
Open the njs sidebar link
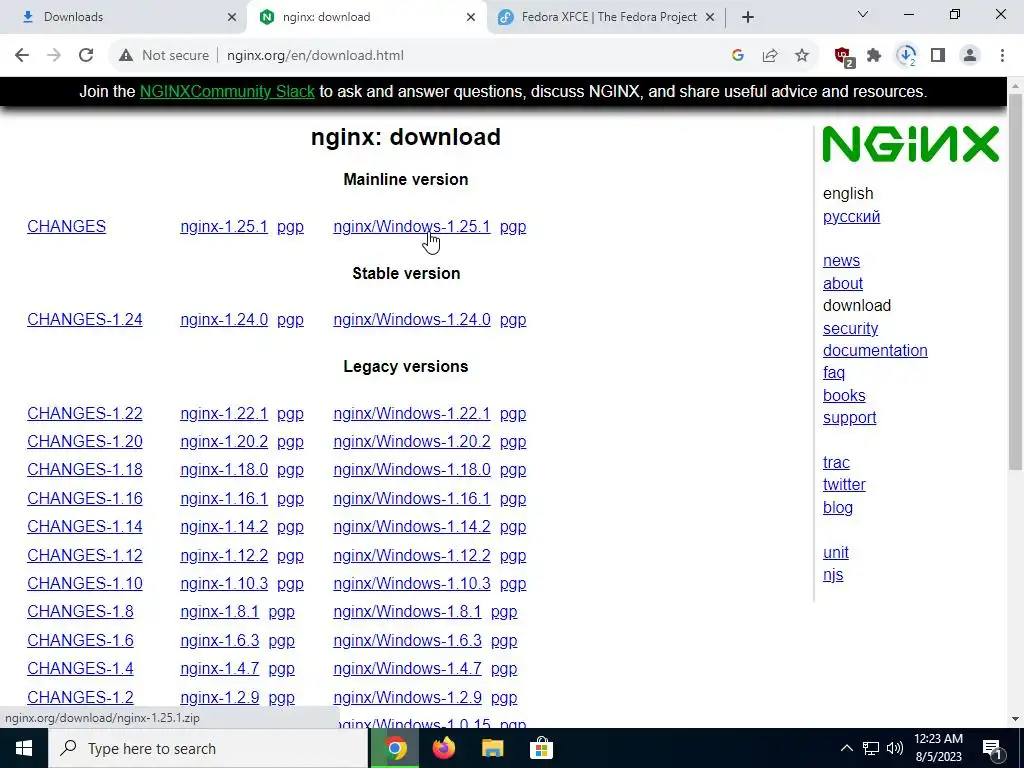click(x=833, y=575)
